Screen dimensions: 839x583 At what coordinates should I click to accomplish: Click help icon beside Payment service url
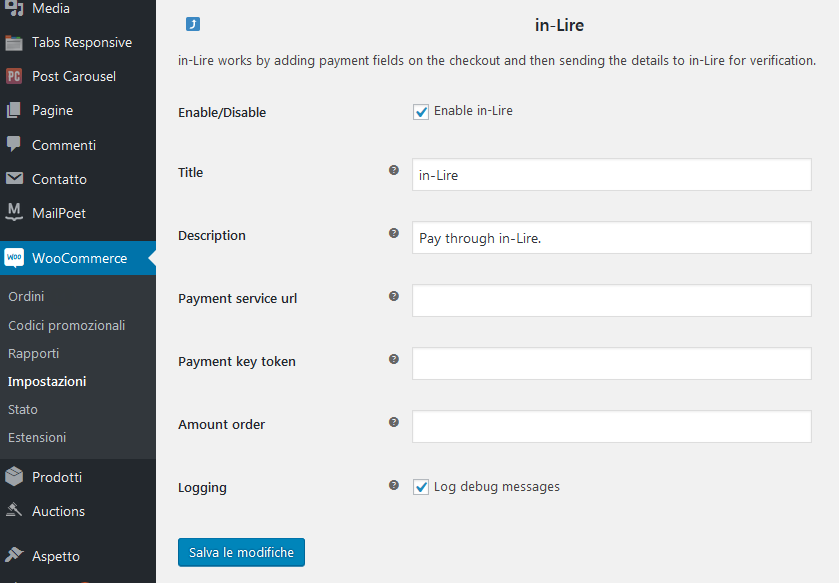pyautogui.click(x=394, y=297)
